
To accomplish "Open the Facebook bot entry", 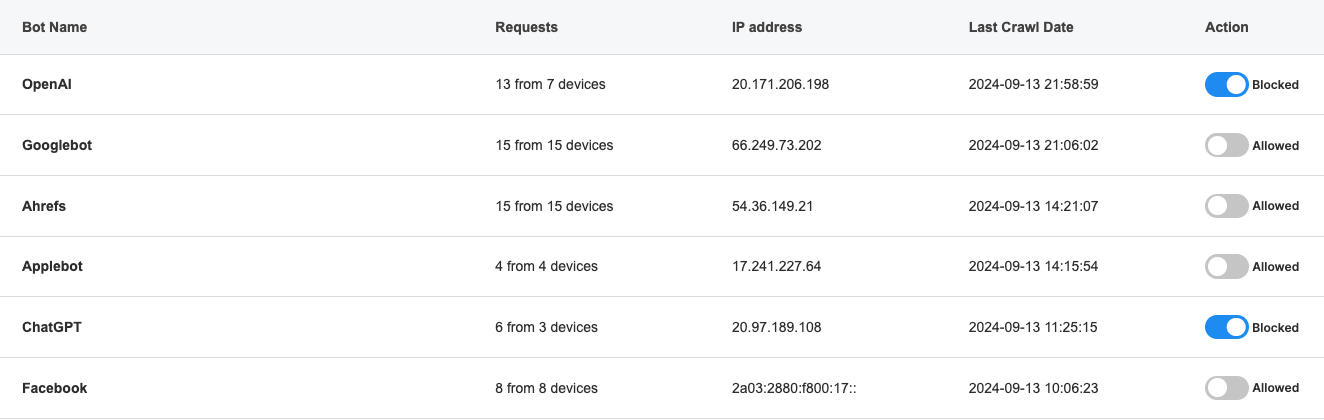I will [x=54, y=388].
